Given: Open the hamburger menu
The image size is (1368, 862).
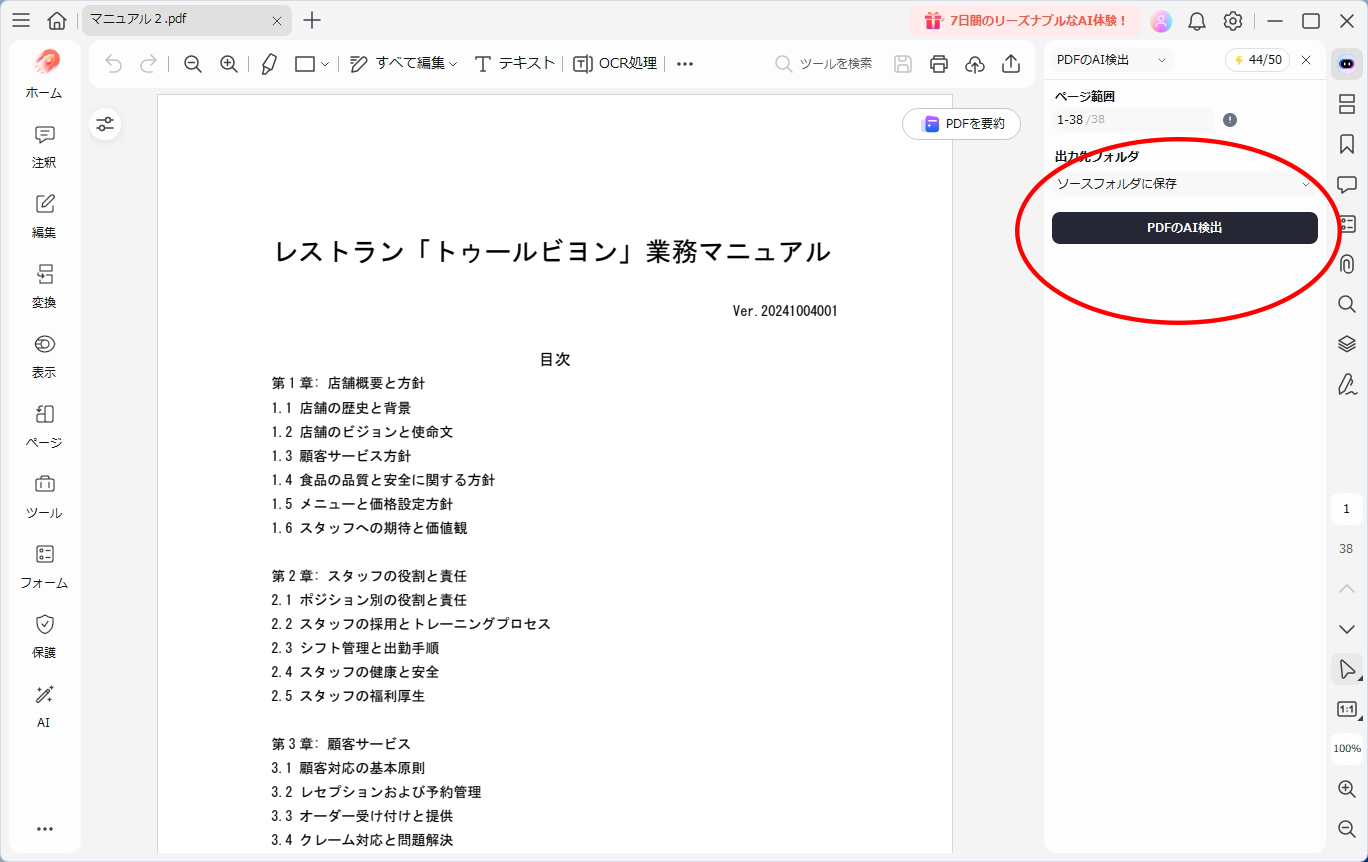Looking at the screenshot, I should (21, 20).
